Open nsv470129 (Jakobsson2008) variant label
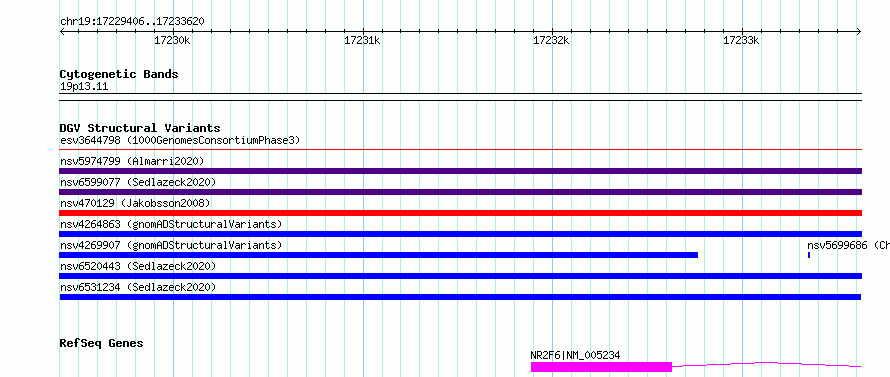This screenshot has width=890, height=377. click(135, 203)
